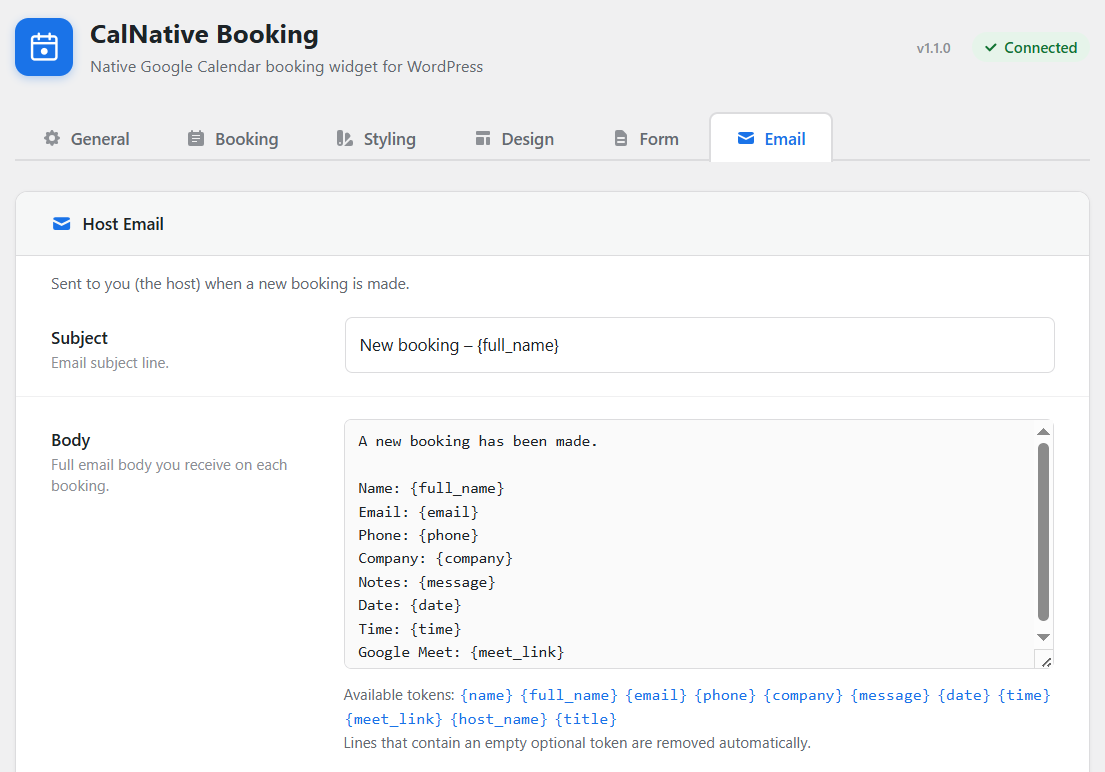
Task: Open the General tab
Action: tap(87, 139)
